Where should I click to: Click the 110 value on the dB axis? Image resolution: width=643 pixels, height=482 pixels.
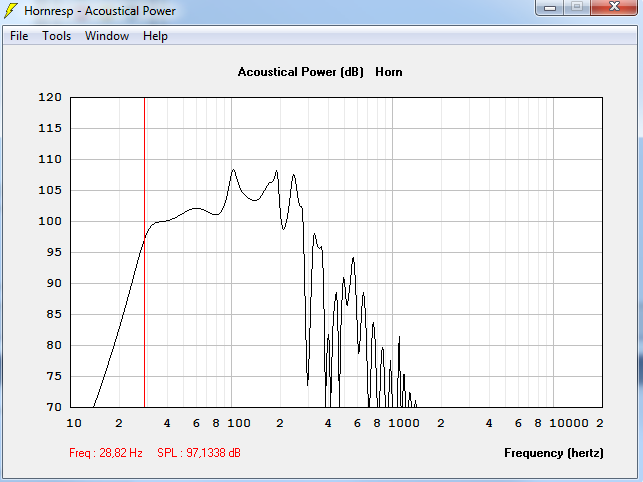[x=50, y=159]
